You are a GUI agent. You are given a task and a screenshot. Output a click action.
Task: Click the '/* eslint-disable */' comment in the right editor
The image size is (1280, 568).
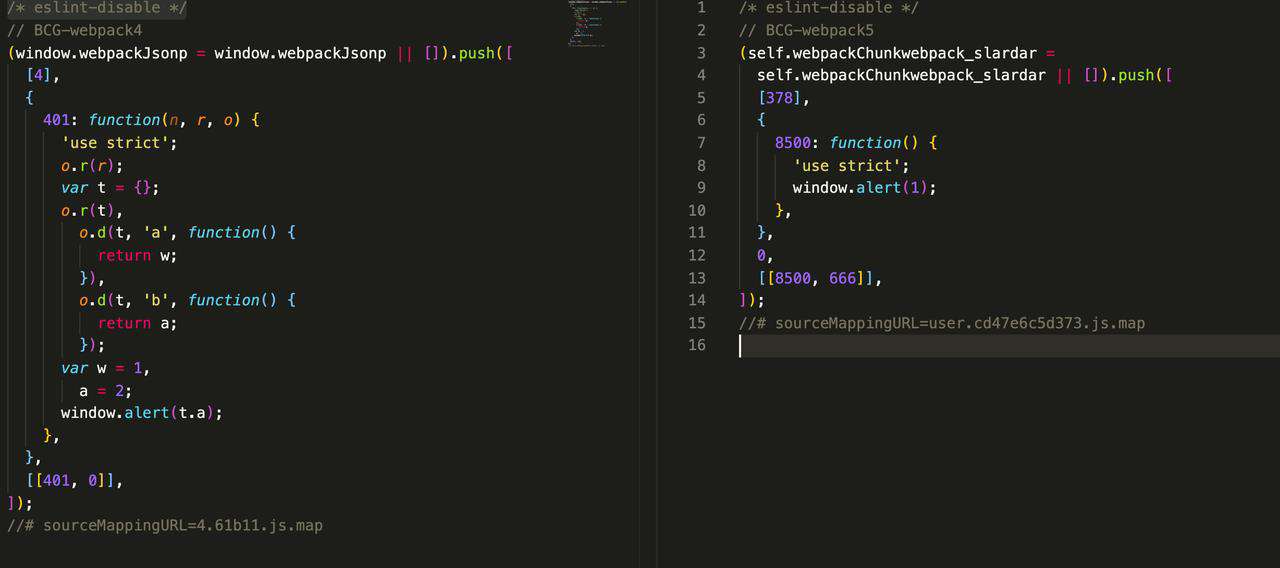coord(829,8)
